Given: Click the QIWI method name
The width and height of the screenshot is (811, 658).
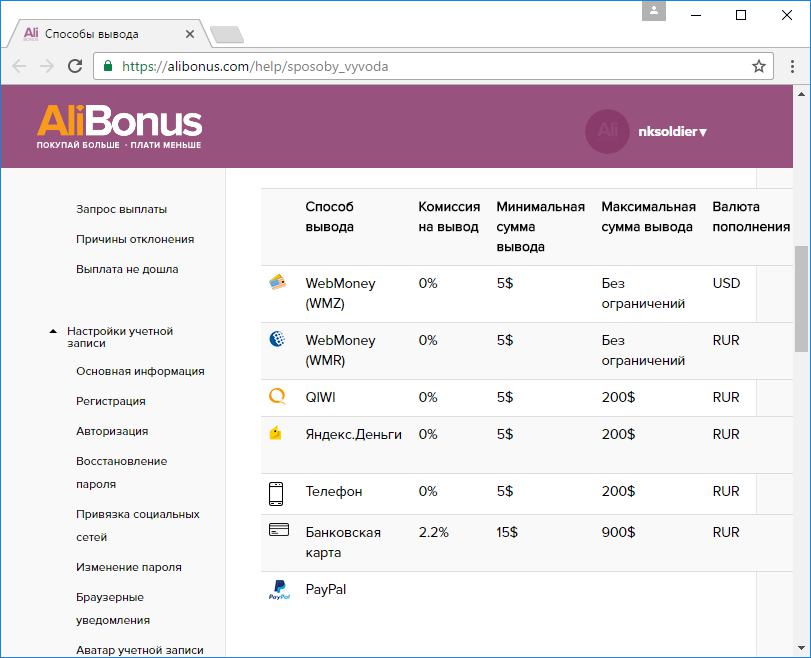Looking at the screenshot, I should coord(321,397).
